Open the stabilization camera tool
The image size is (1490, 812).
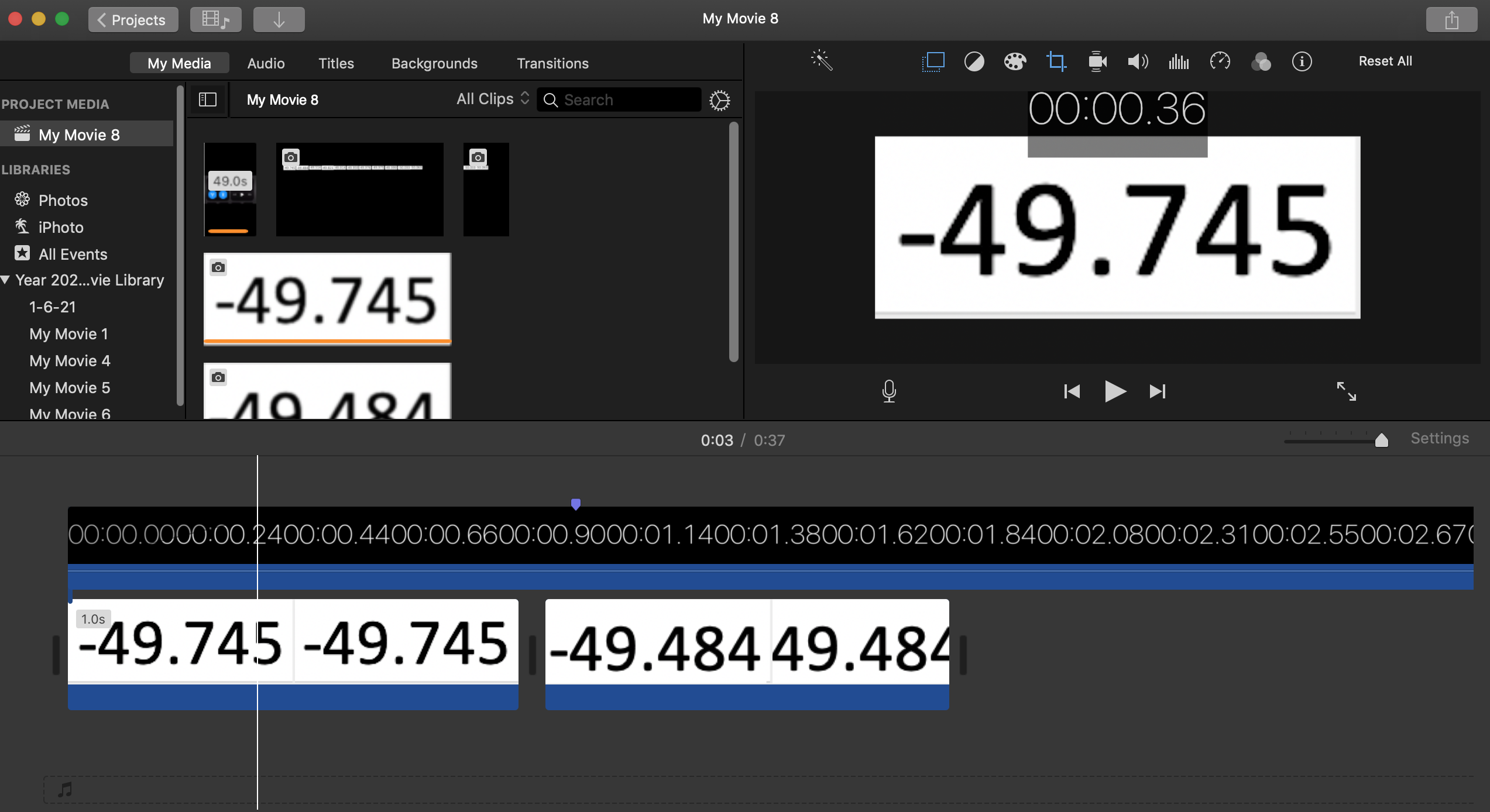1097,61
